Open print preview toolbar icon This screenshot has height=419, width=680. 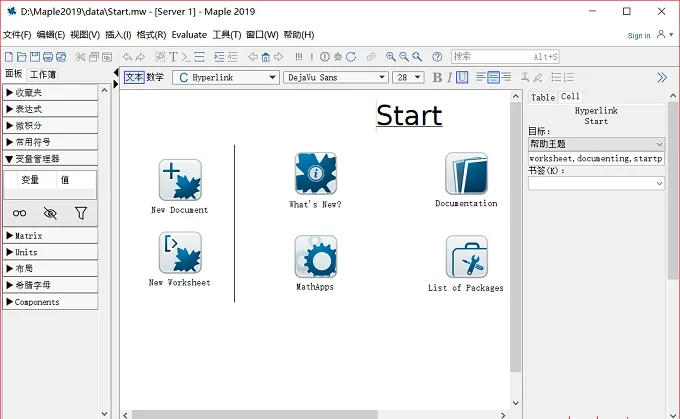(61, 57)
